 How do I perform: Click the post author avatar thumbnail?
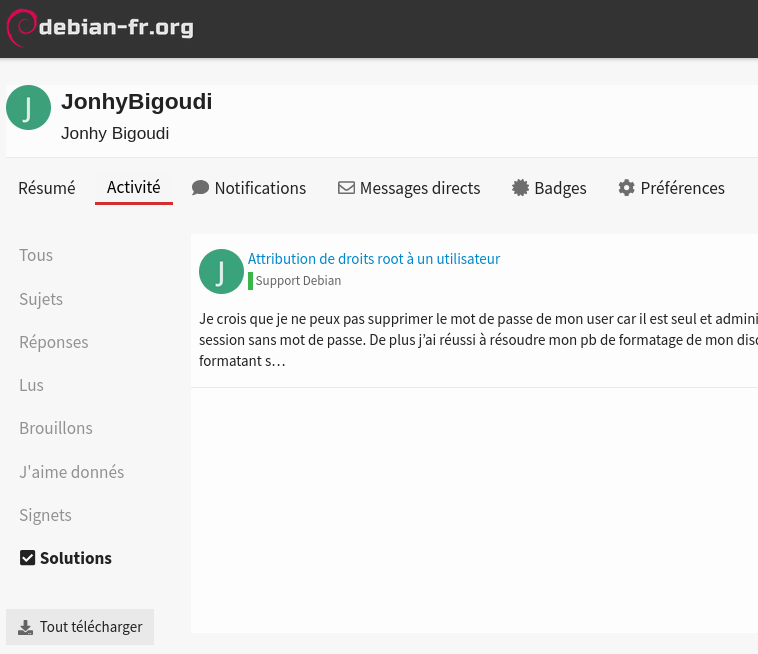pos(221,271)
